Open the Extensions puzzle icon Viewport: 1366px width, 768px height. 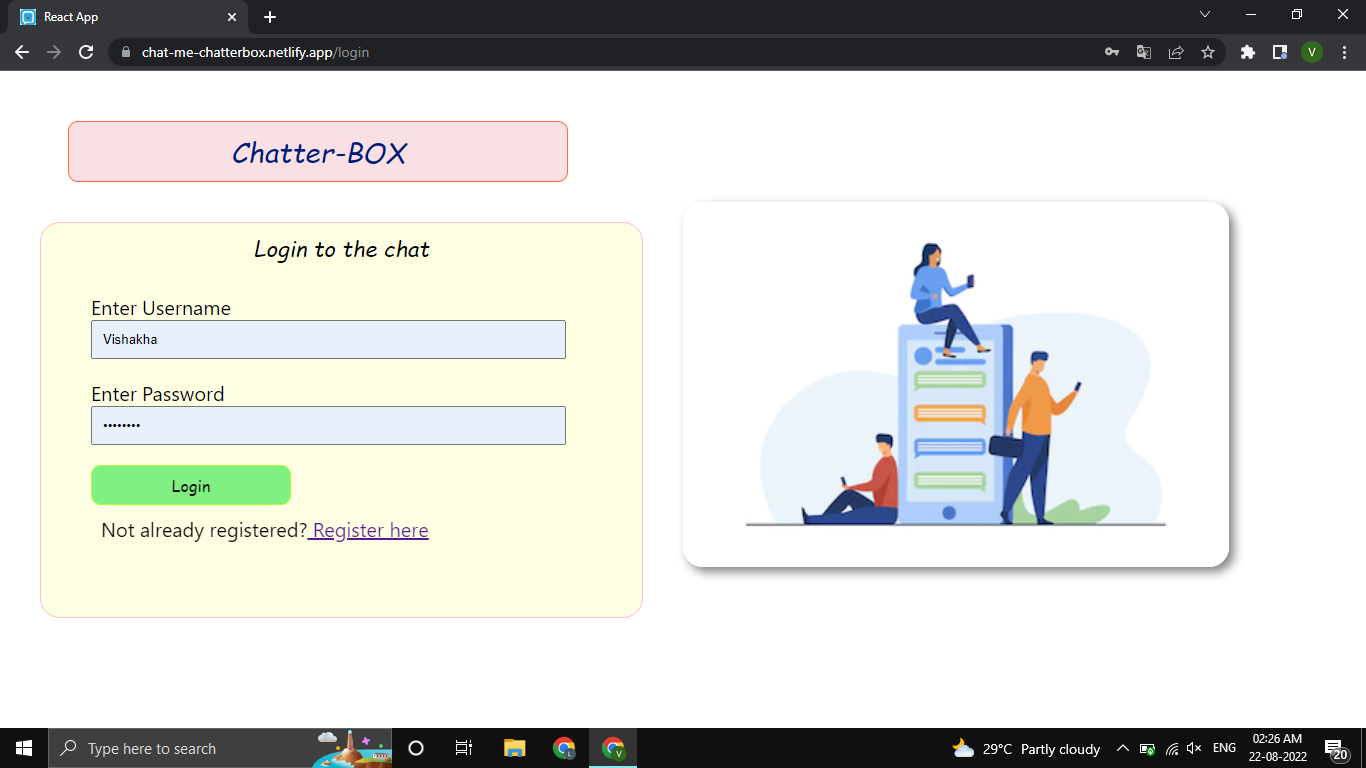[1247, 51]
